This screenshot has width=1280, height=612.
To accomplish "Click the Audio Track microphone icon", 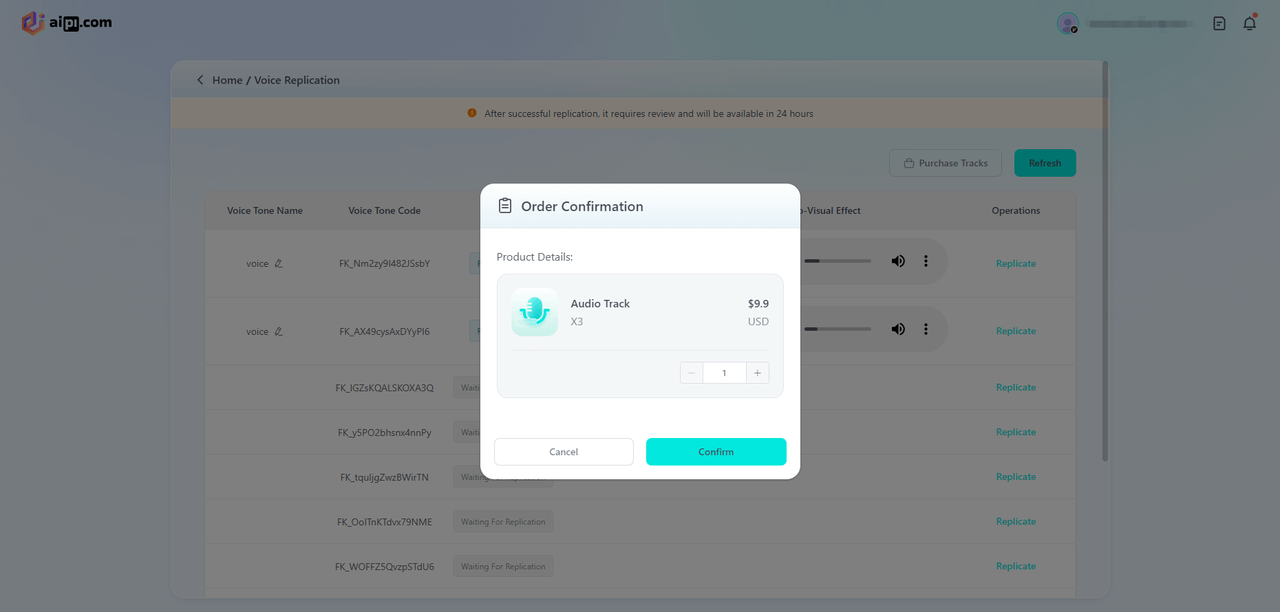I will (535, 312).
